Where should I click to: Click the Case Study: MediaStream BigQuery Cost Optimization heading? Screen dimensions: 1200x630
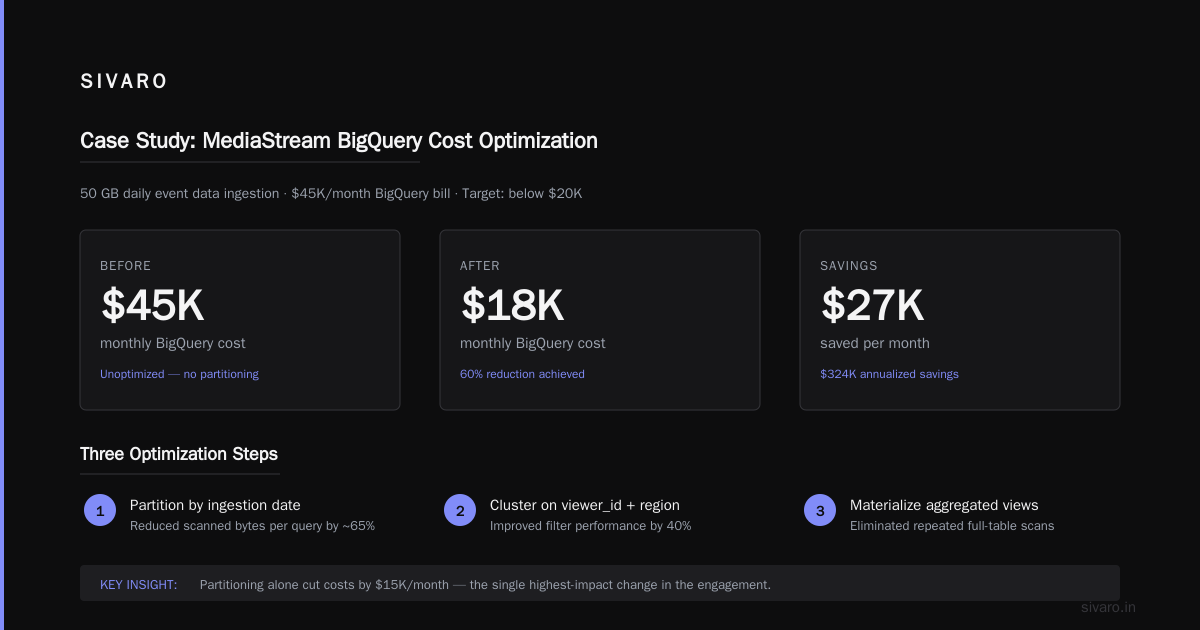(x=339, y=140)
